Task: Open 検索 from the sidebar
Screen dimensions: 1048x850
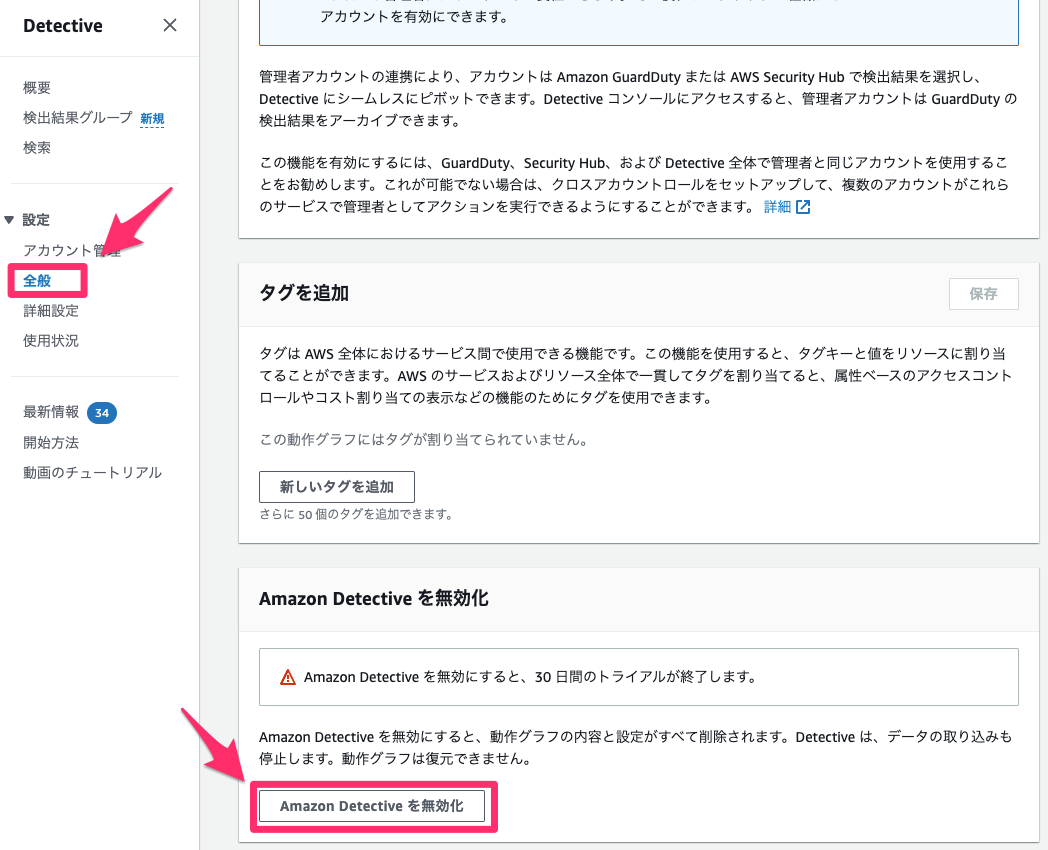Action: click(x=36, y=147)
